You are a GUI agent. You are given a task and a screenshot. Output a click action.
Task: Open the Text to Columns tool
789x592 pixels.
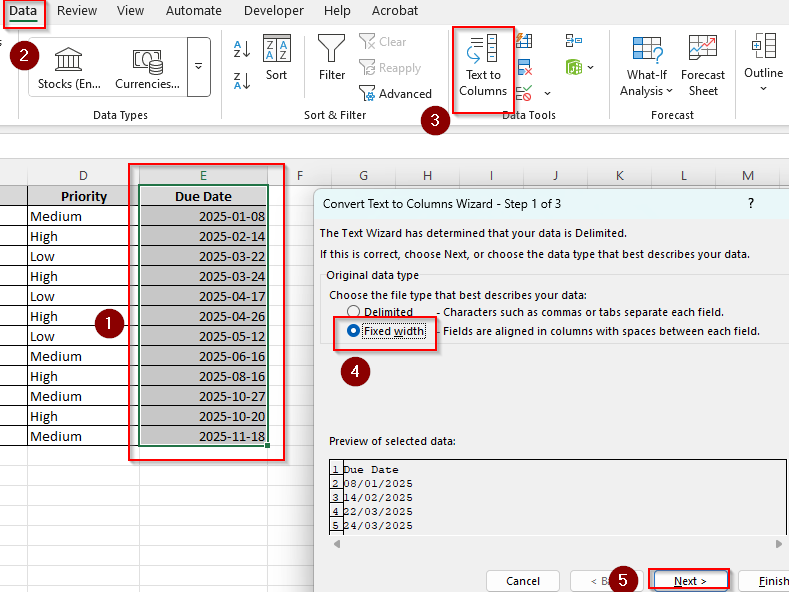pyautogui.click(x=483, y=65)
